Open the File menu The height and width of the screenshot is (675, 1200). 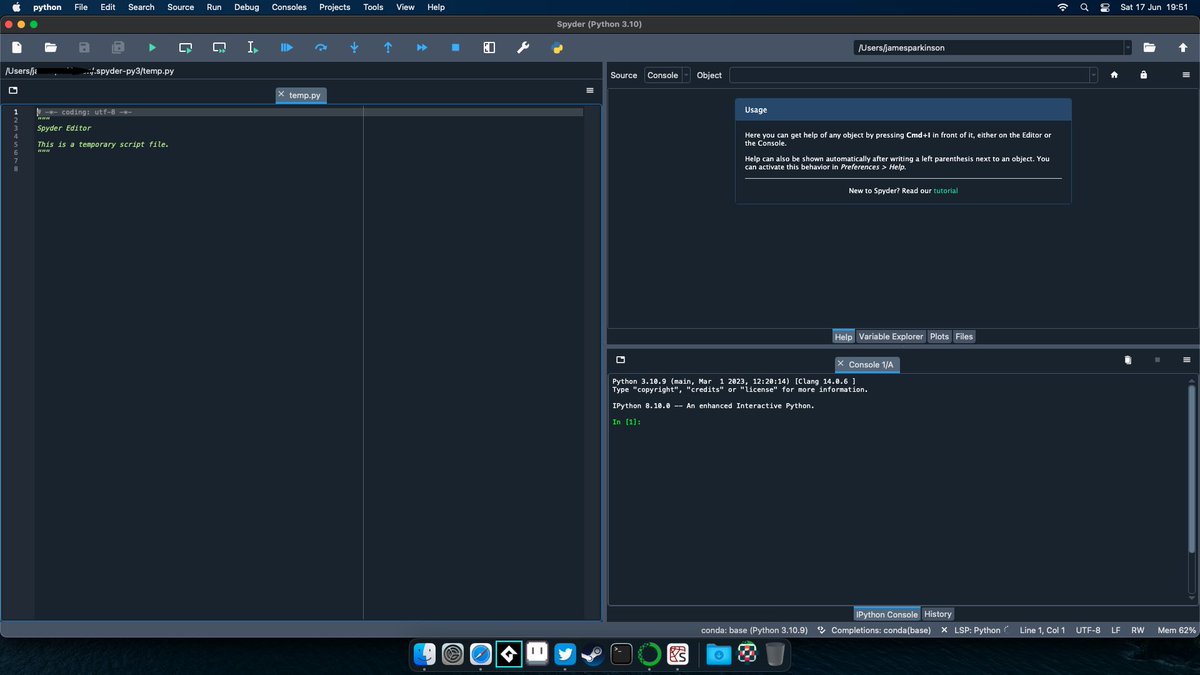point(81,7)
